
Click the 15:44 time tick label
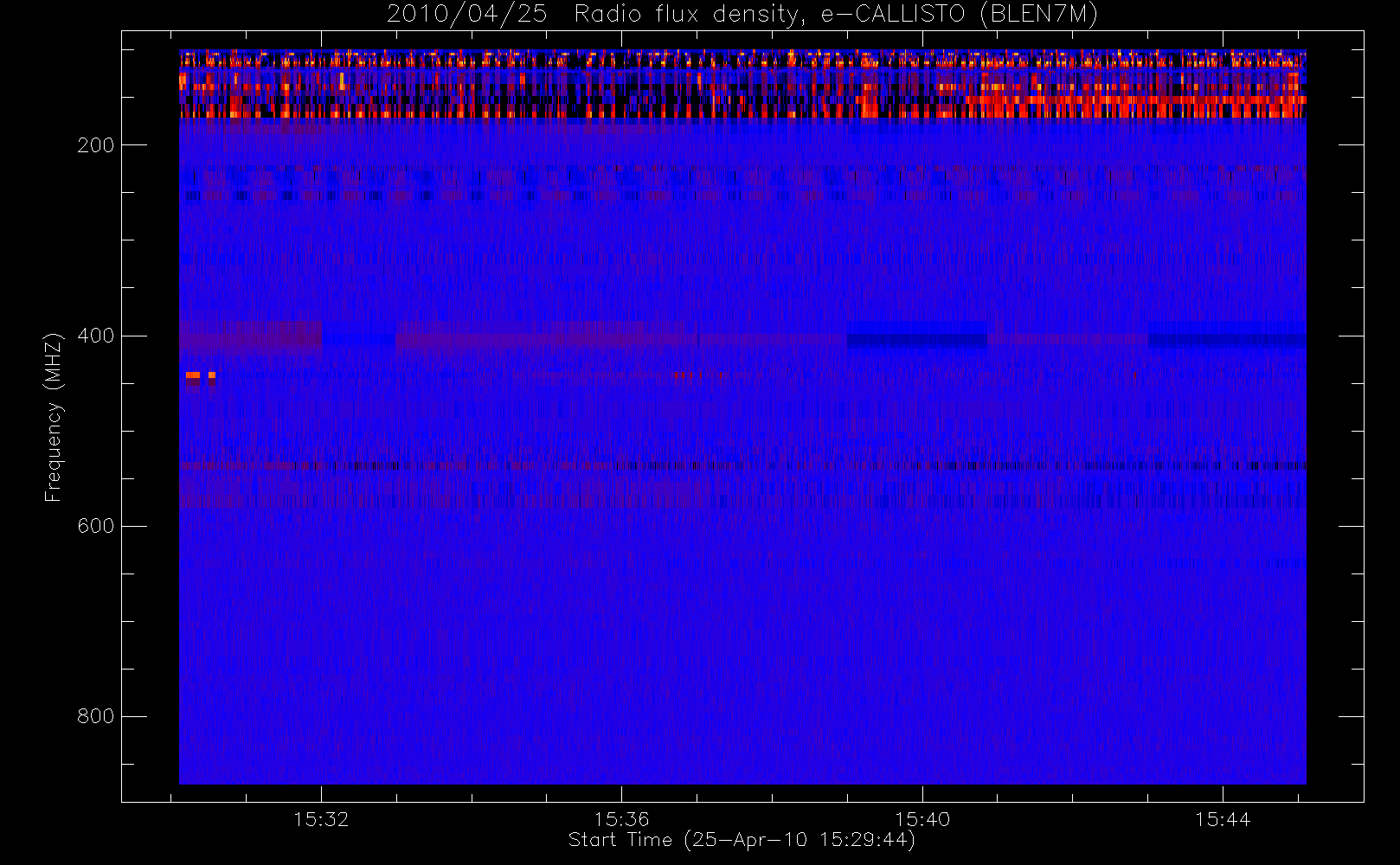(1223, 819)
